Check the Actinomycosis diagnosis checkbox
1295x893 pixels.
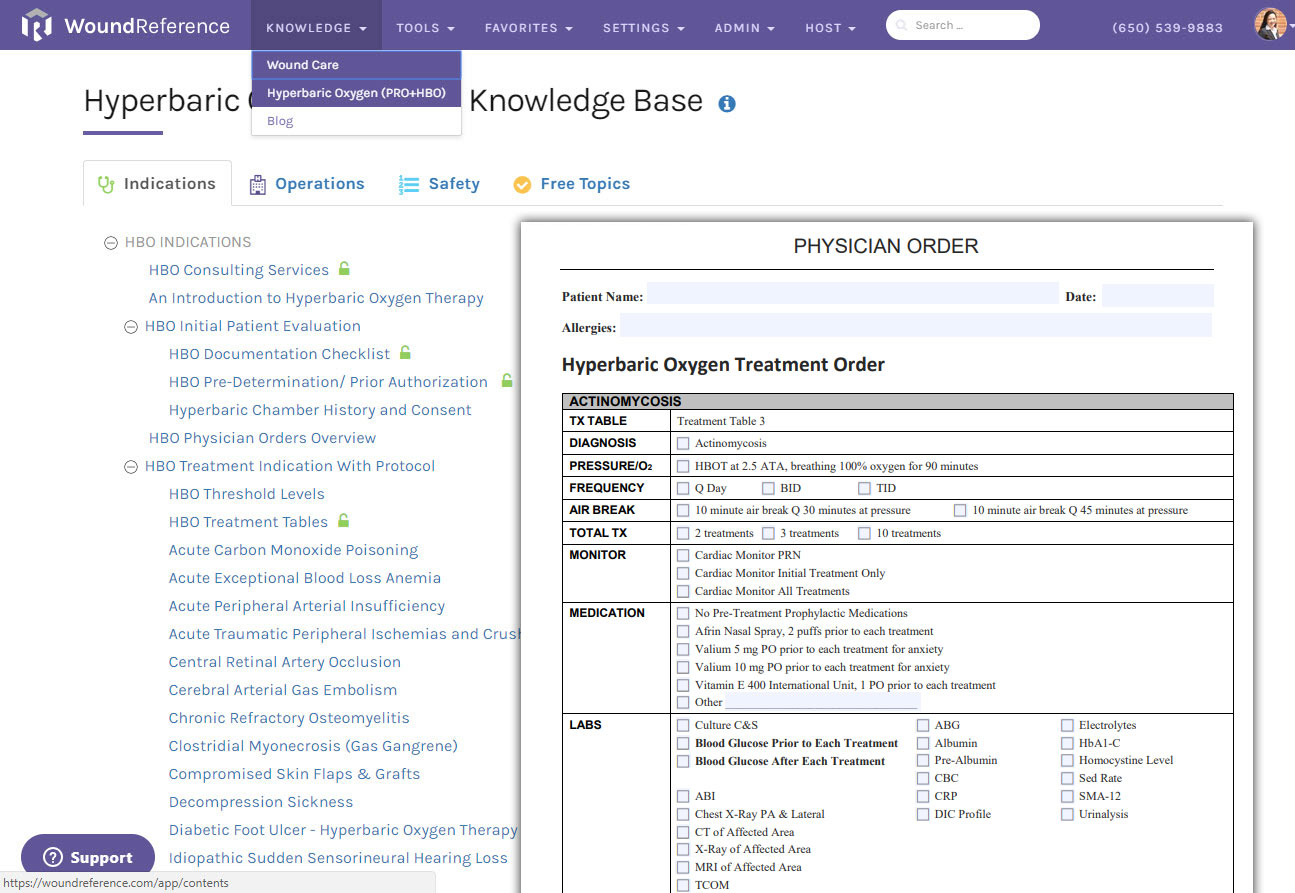(x=683, y=442)
